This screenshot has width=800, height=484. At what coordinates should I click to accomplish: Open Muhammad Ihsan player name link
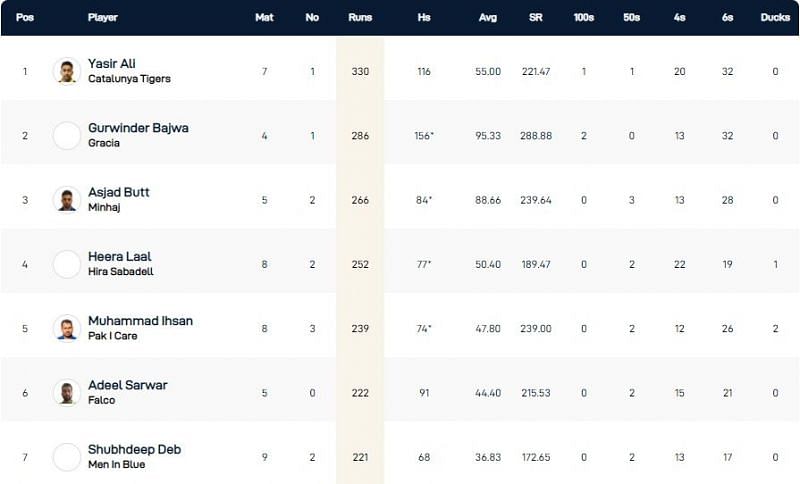[x=140, y=321]
